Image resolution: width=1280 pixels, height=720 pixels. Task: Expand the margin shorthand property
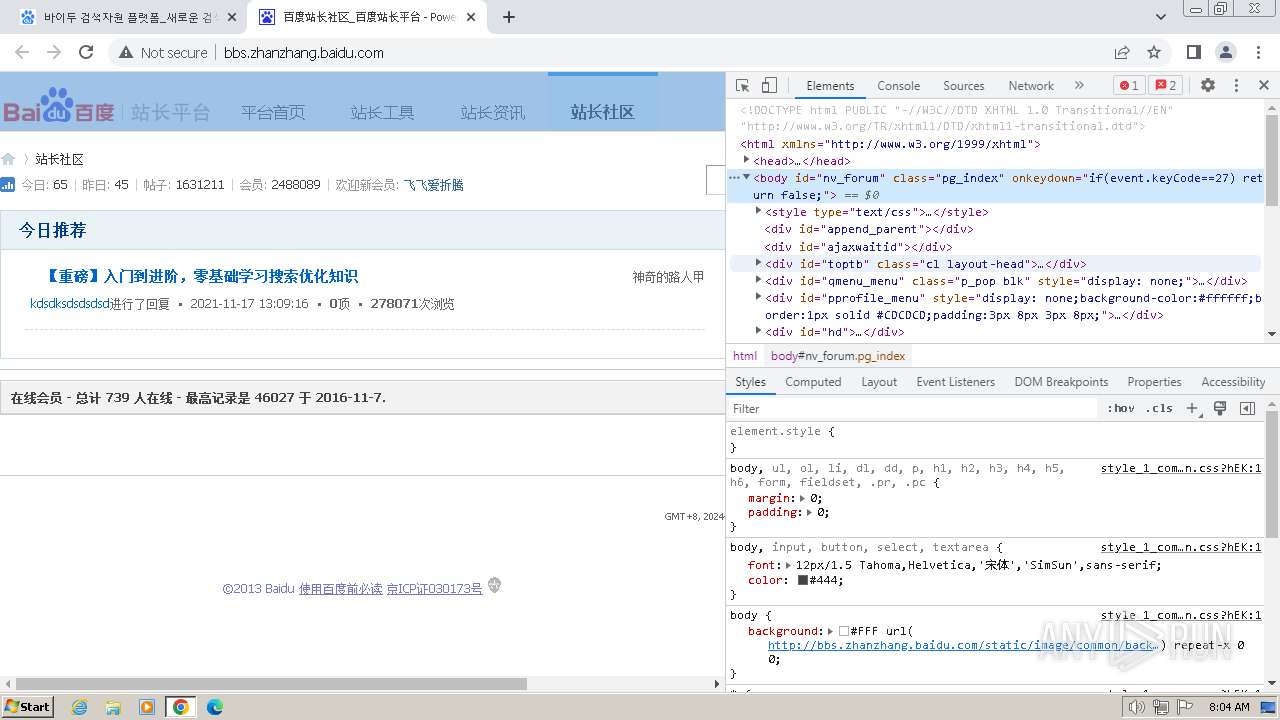802,498
